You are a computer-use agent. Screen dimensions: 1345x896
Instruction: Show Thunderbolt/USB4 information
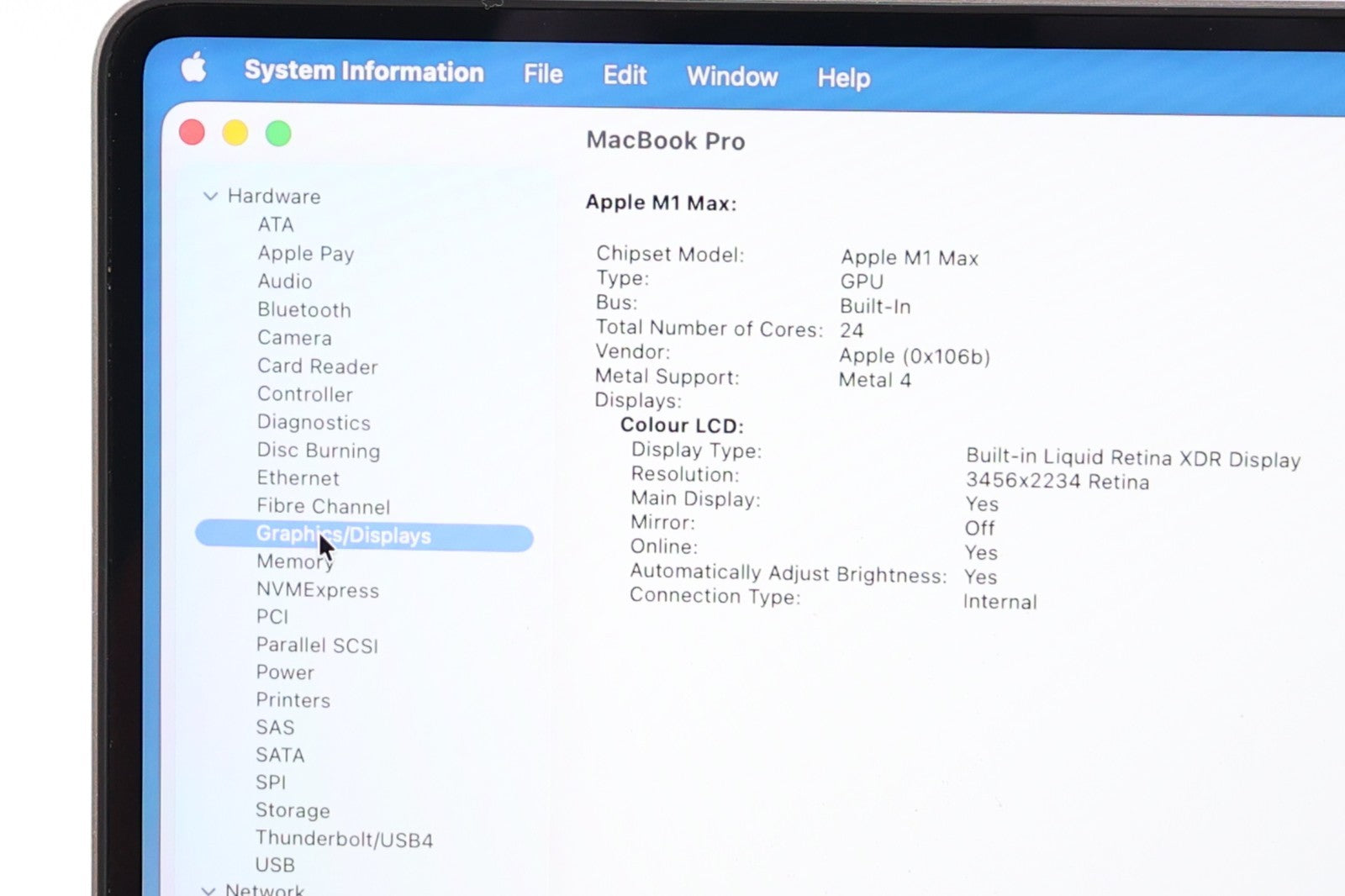click(x=344, y=839)
